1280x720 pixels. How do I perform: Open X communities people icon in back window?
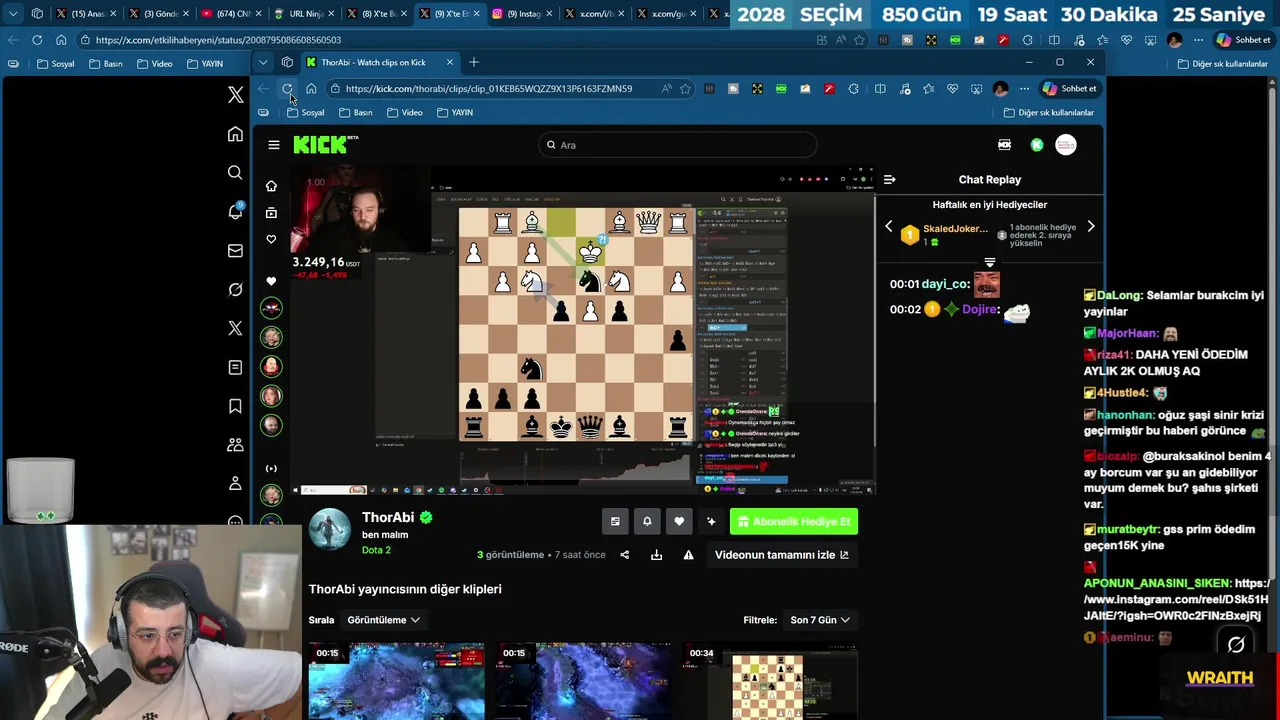pos(235,445)
